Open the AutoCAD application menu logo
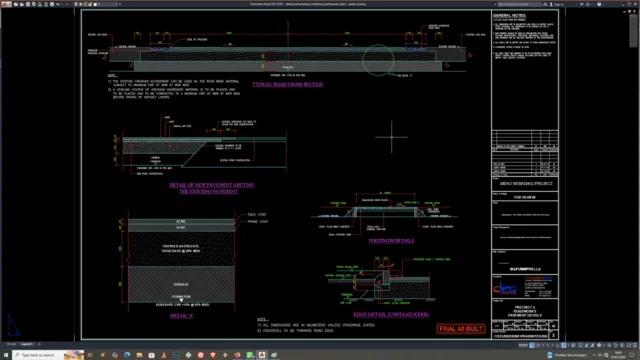 [x=7, y=4]
